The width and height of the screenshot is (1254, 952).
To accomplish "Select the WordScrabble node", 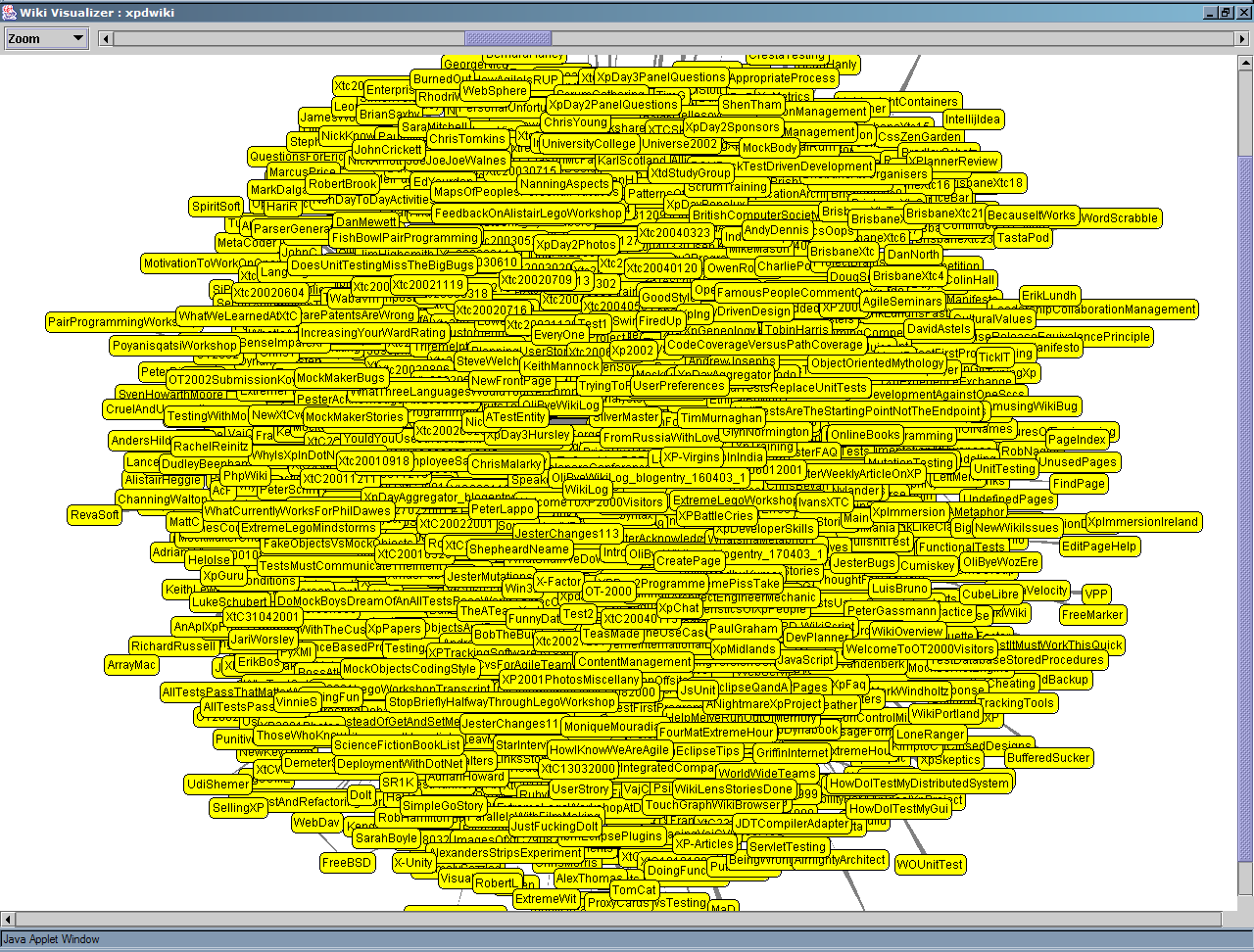I will click(1119, 218).
